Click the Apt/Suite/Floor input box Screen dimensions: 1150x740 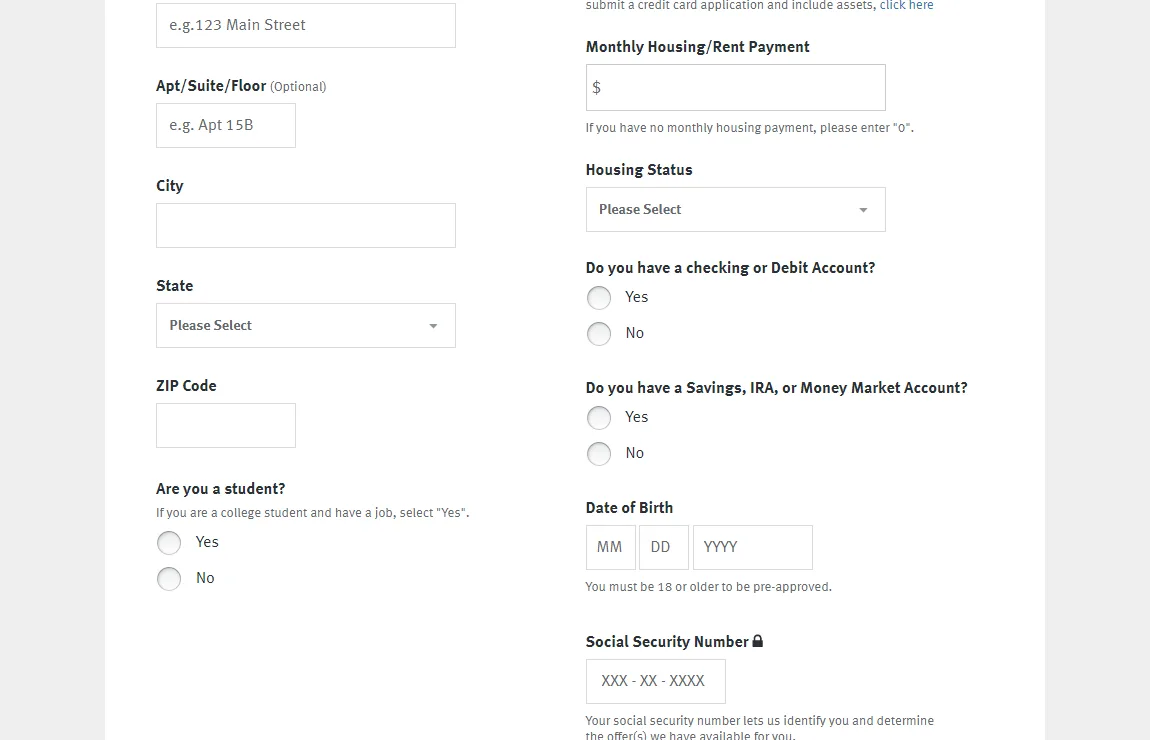[225, 126]
